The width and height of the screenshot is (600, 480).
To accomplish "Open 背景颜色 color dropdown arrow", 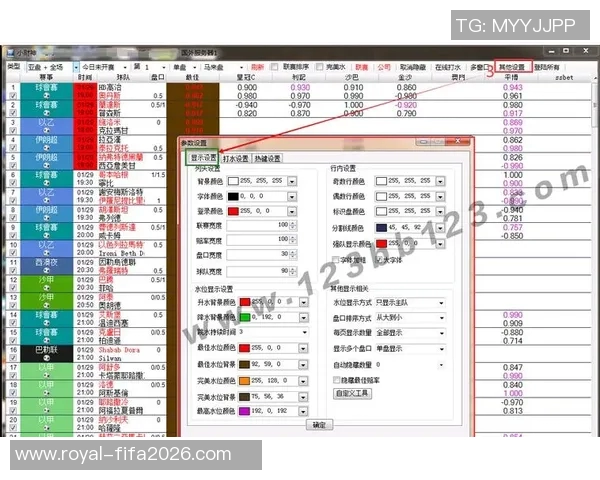I will click(292, 181).
